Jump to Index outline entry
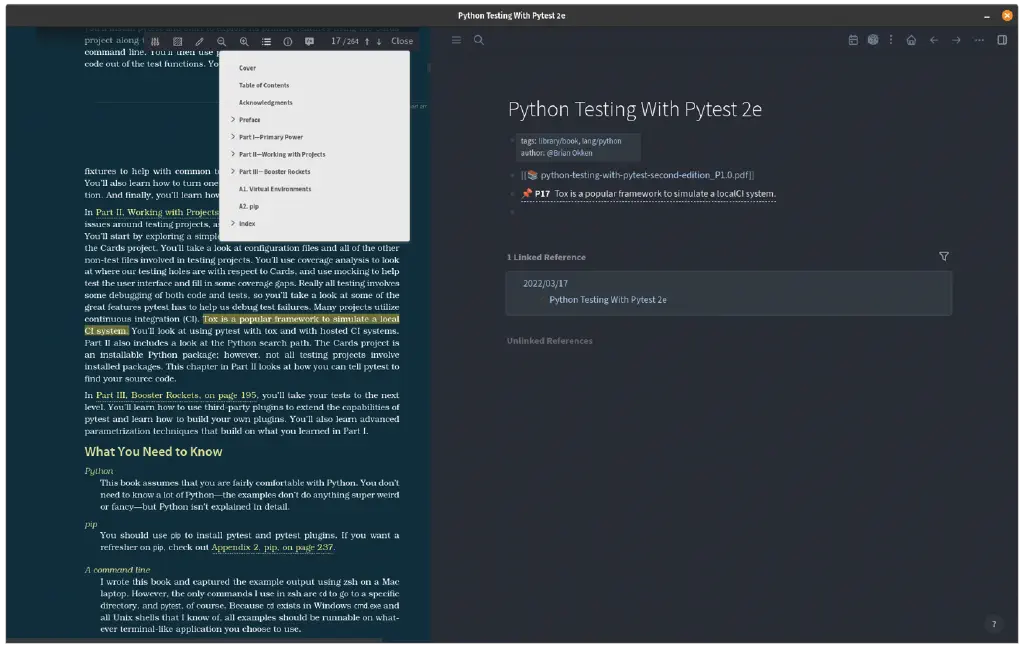The height and width of the screenshot is (649, 1024). click(247, 223)
